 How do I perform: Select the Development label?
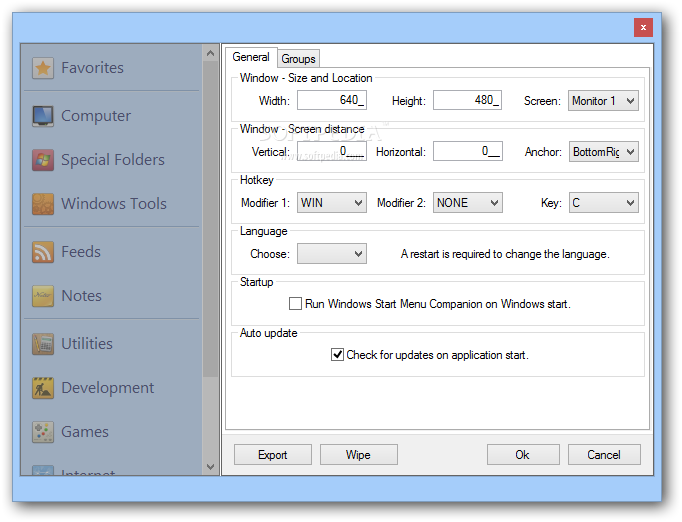tap(107, 388)
